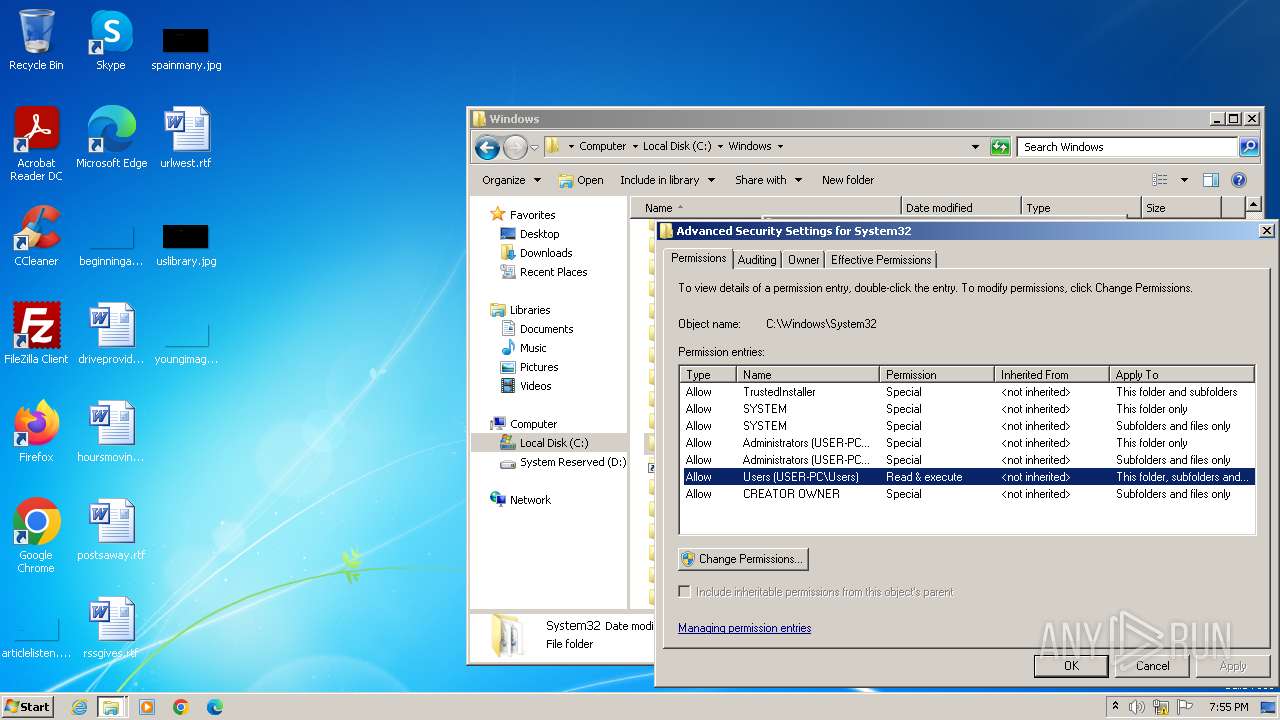Check Include inheritable permissions checkbox

coord(685,592)
